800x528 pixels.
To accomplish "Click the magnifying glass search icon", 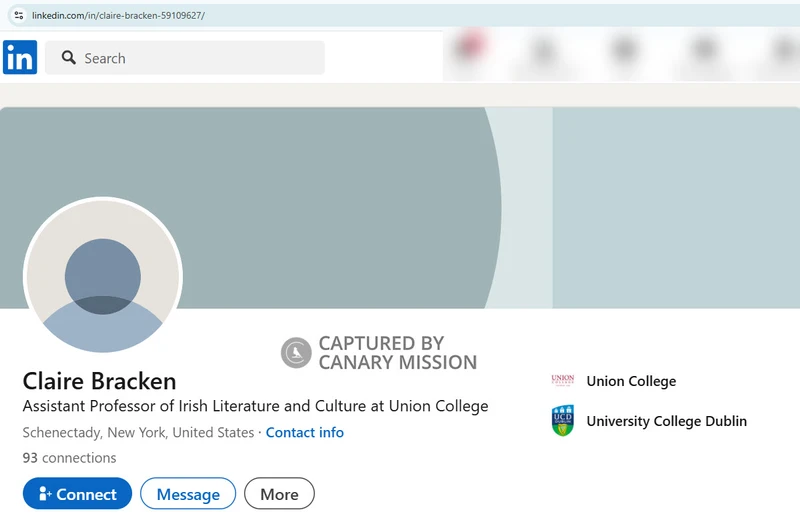I will tap(69, 58).
